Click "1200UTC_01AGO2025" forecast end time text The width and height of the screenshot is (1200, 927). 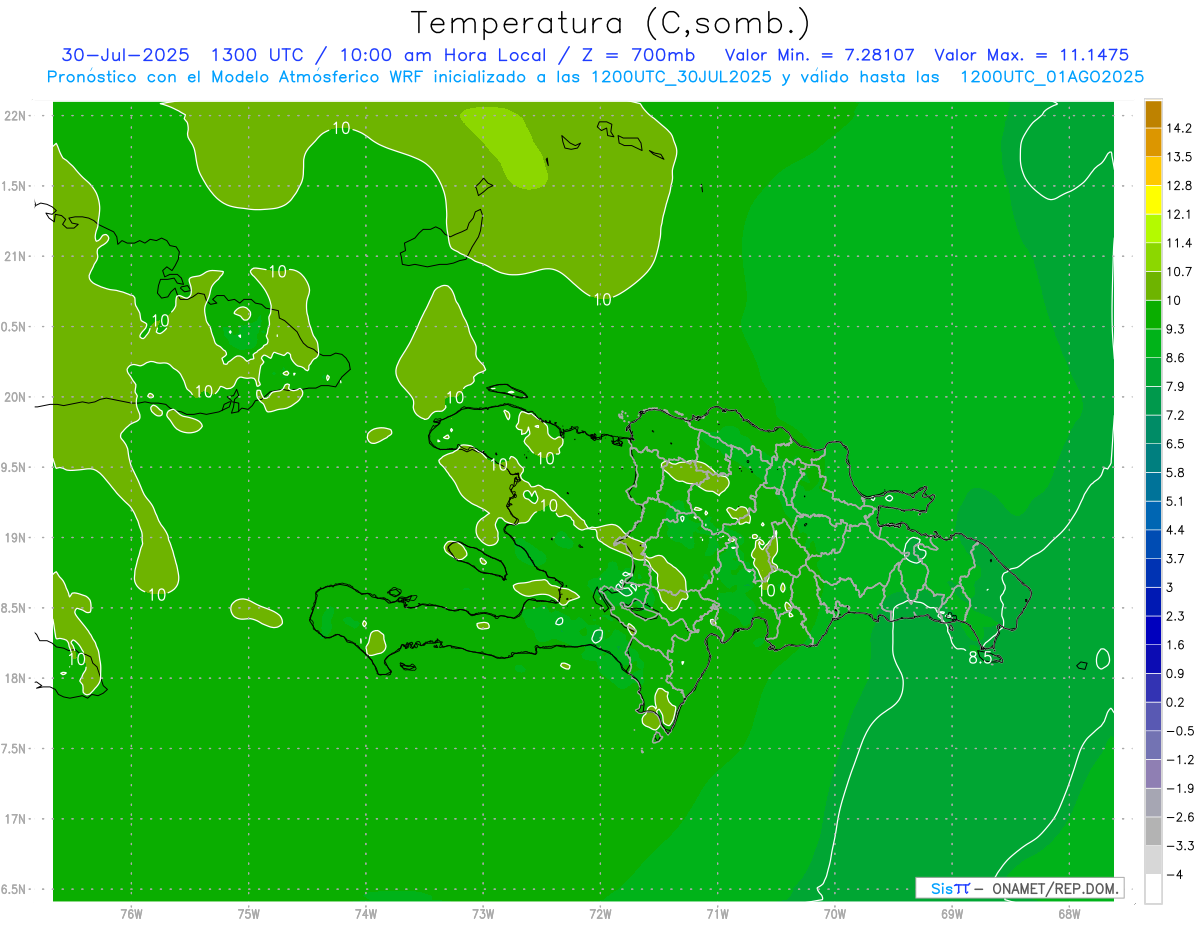1052,77
